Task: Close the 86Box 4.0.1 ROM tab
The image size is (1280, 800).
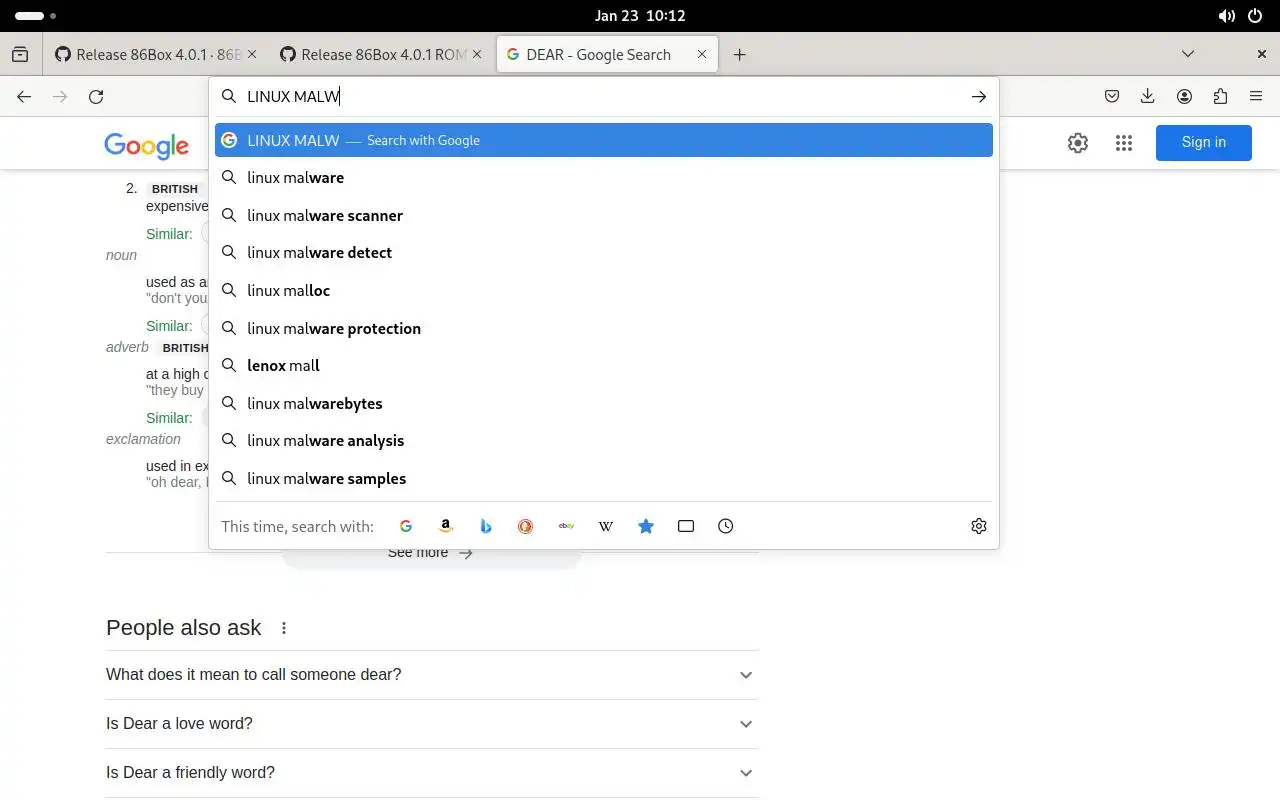Action: 477,55
